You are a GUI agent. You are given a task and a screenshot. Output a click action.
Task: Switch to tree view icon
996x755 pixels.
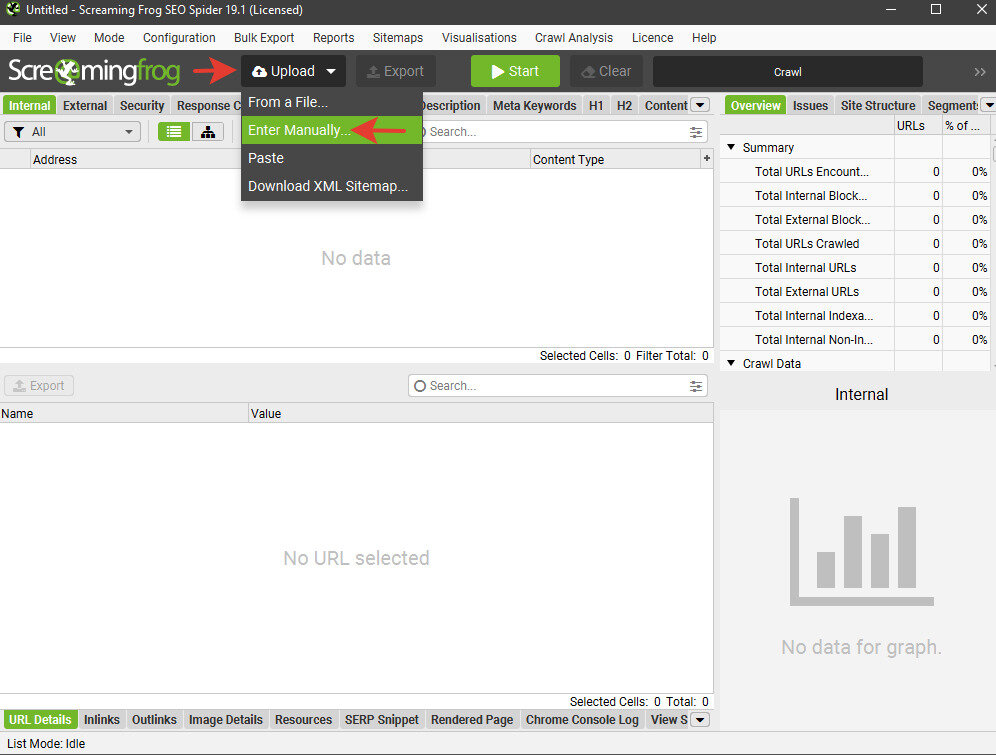click(208, 131)
